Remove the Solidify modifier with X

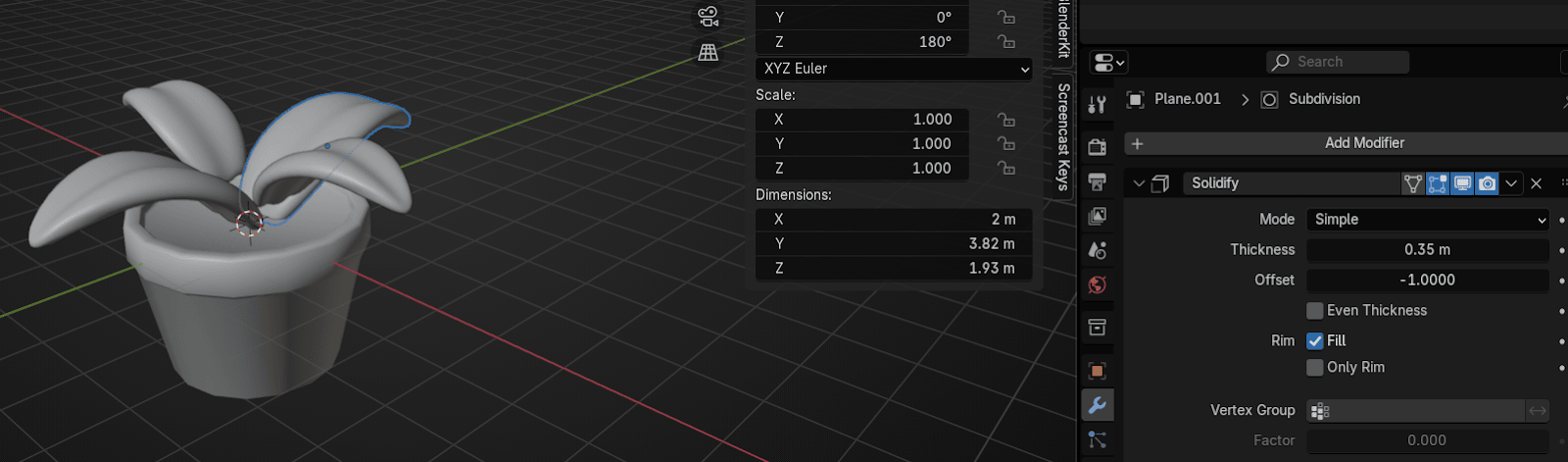[x=1537, y=183]
